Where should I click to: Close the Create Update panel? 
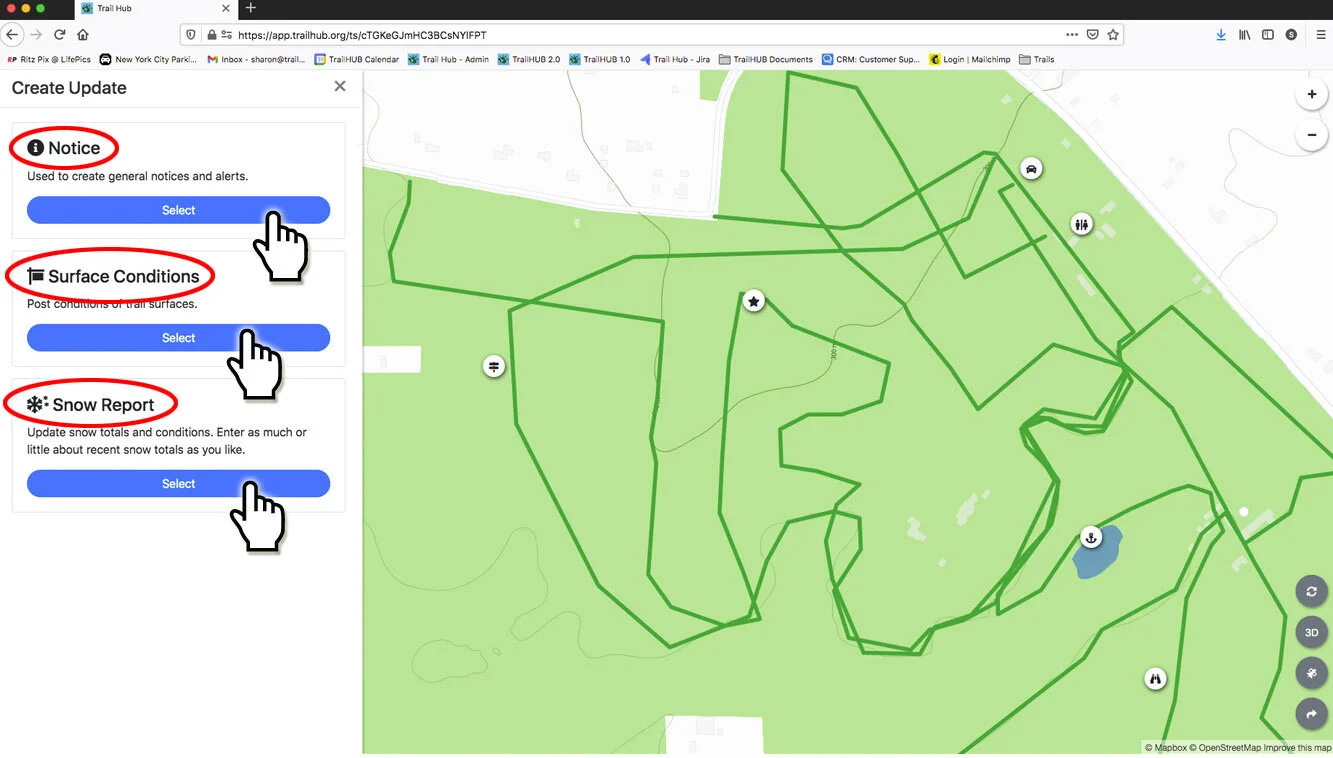340,86
